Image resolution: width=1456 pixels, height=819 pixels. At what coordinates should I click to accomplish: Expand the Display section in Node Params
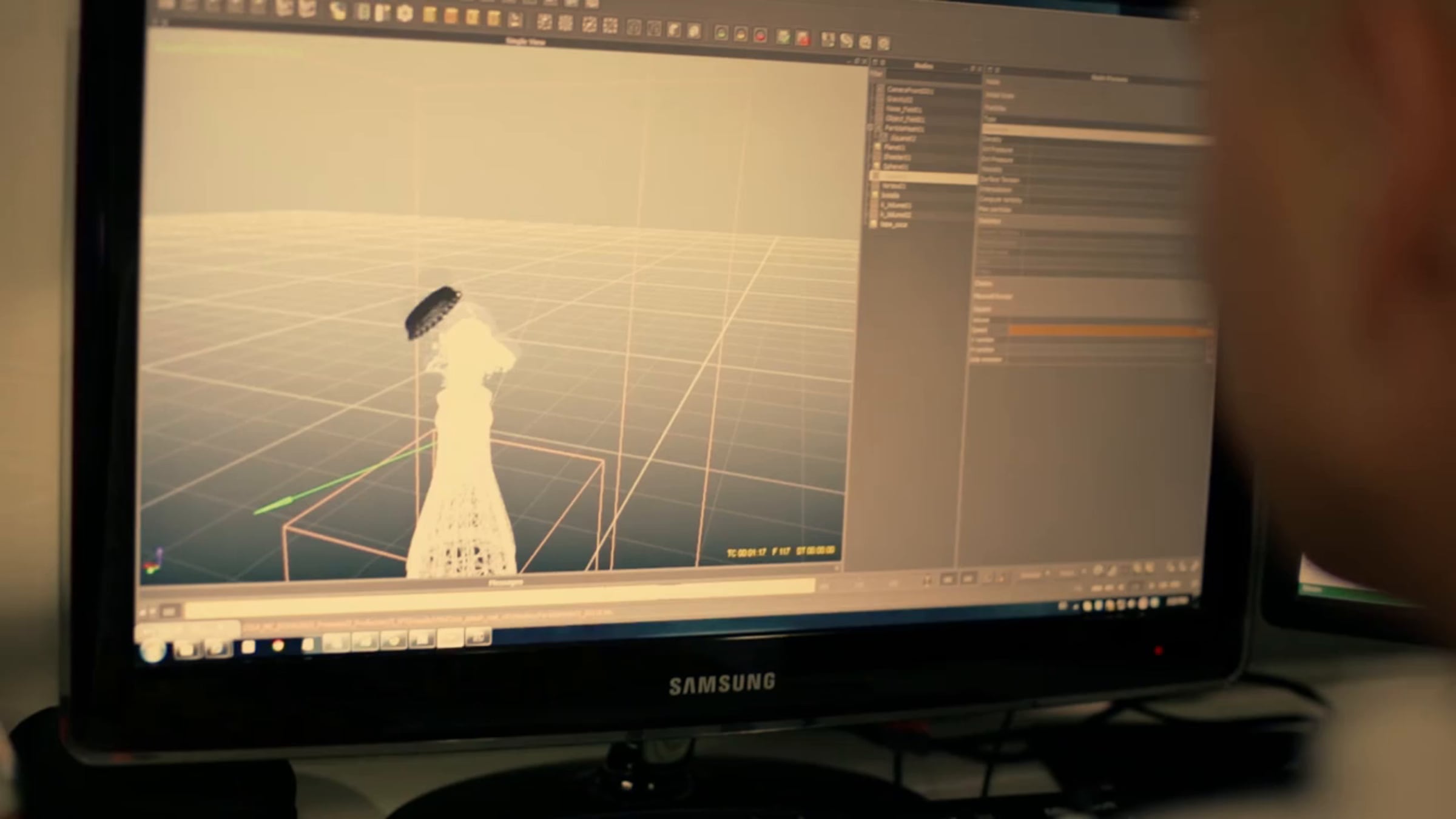983,284
